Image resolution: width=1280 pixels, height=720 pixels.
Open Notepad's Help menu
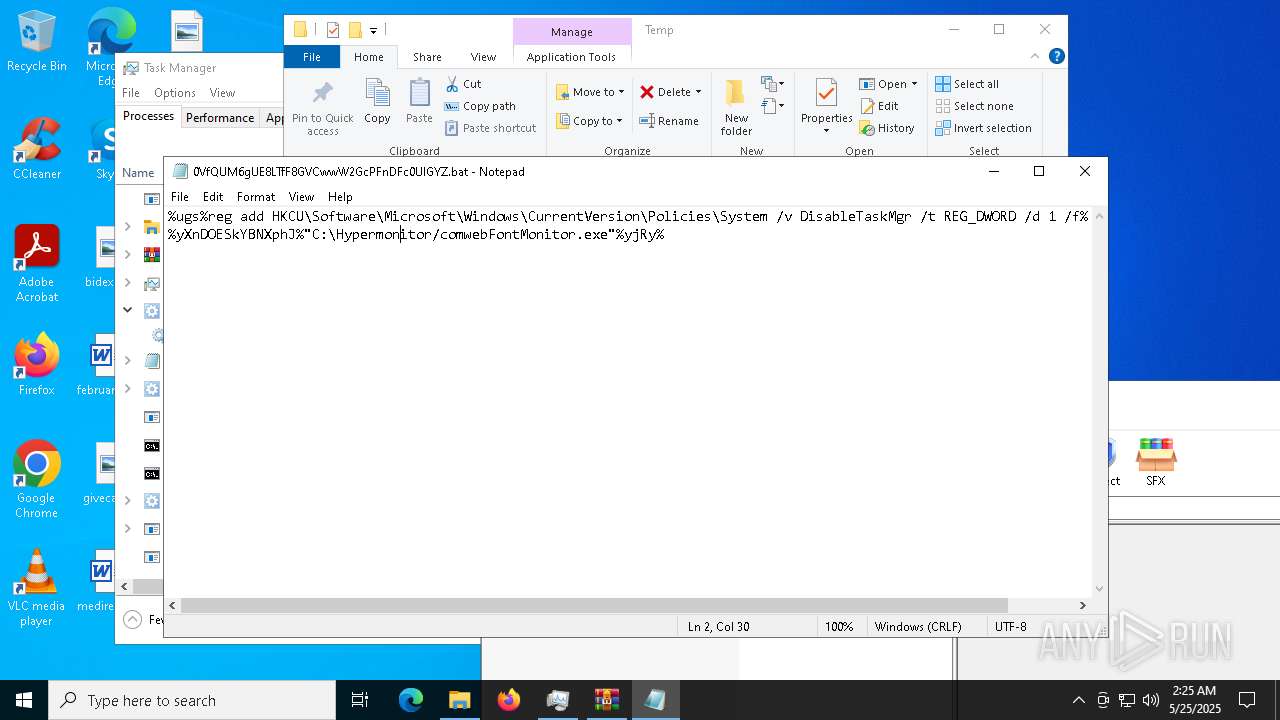pyautogui.click(x=340, y=197)
